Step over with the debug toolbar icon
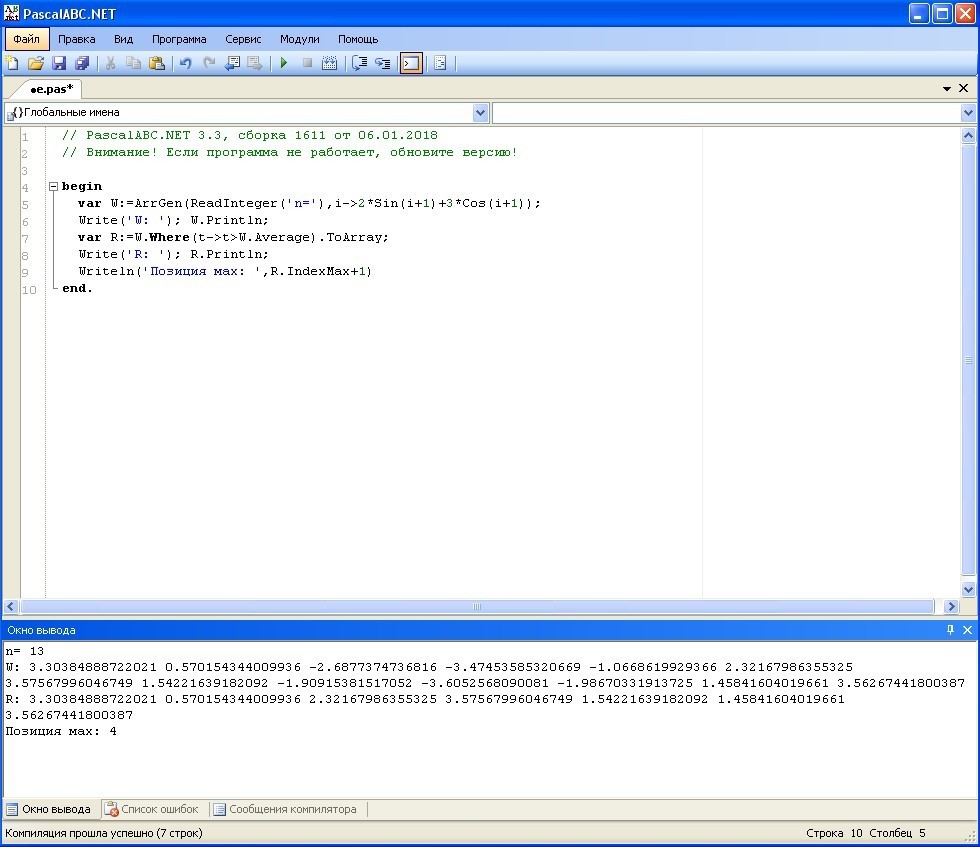This screenshot has width=980, height=847. click(359, 63)
